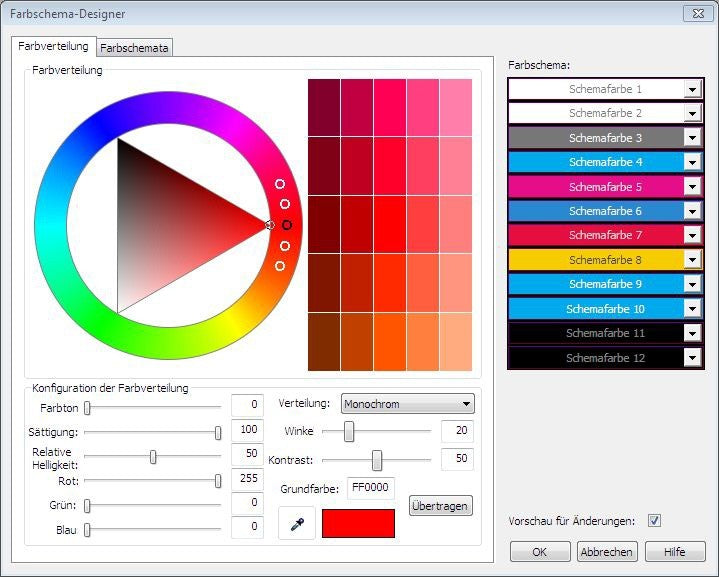Image resolution: width=719 pixels, height=577 pixels.
Task: Pick the dark maroon top-left palette swatch
Action: 324,107
